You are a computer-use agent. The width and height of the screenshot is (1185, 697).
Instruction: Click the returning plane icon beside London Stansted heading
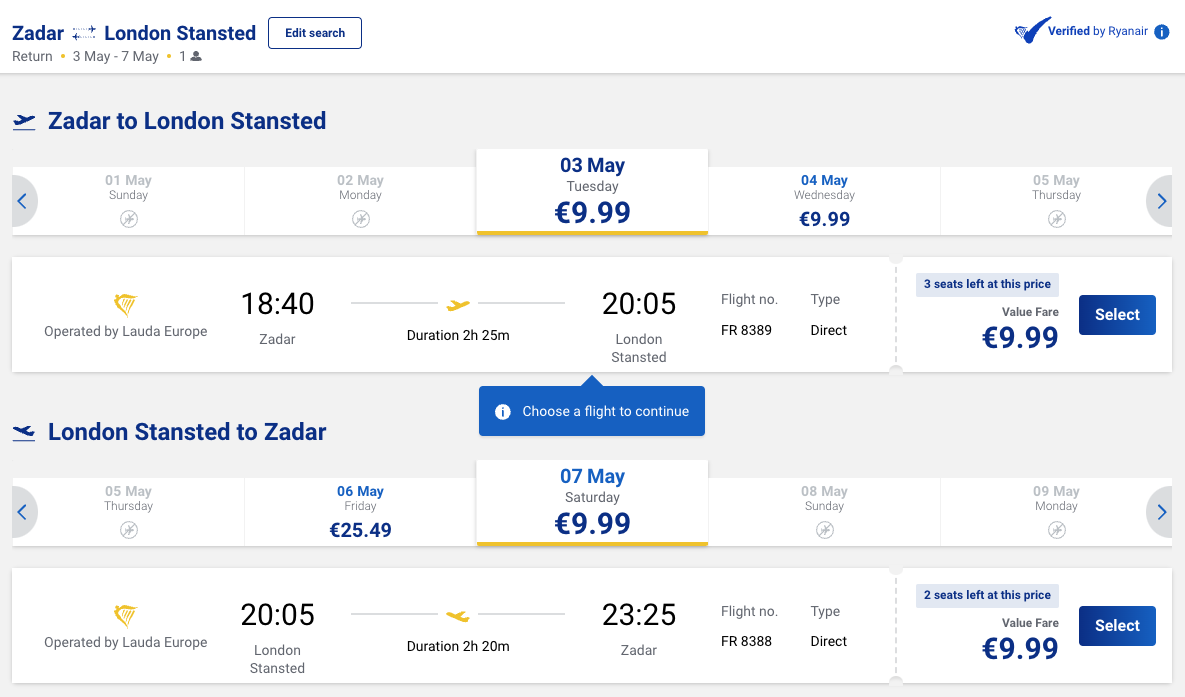click(24, 433)
